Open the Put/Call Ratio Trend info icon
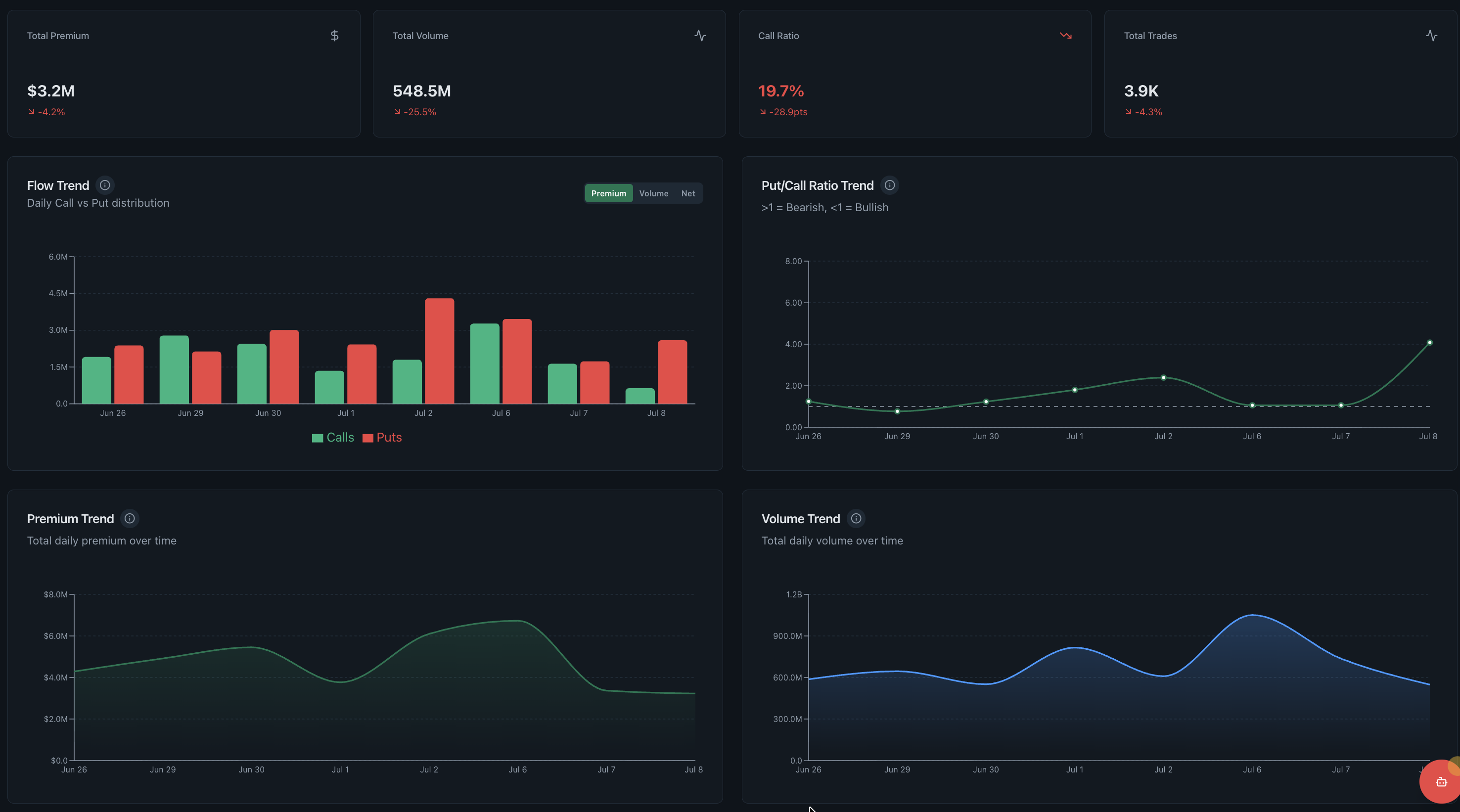 [889, 185]
